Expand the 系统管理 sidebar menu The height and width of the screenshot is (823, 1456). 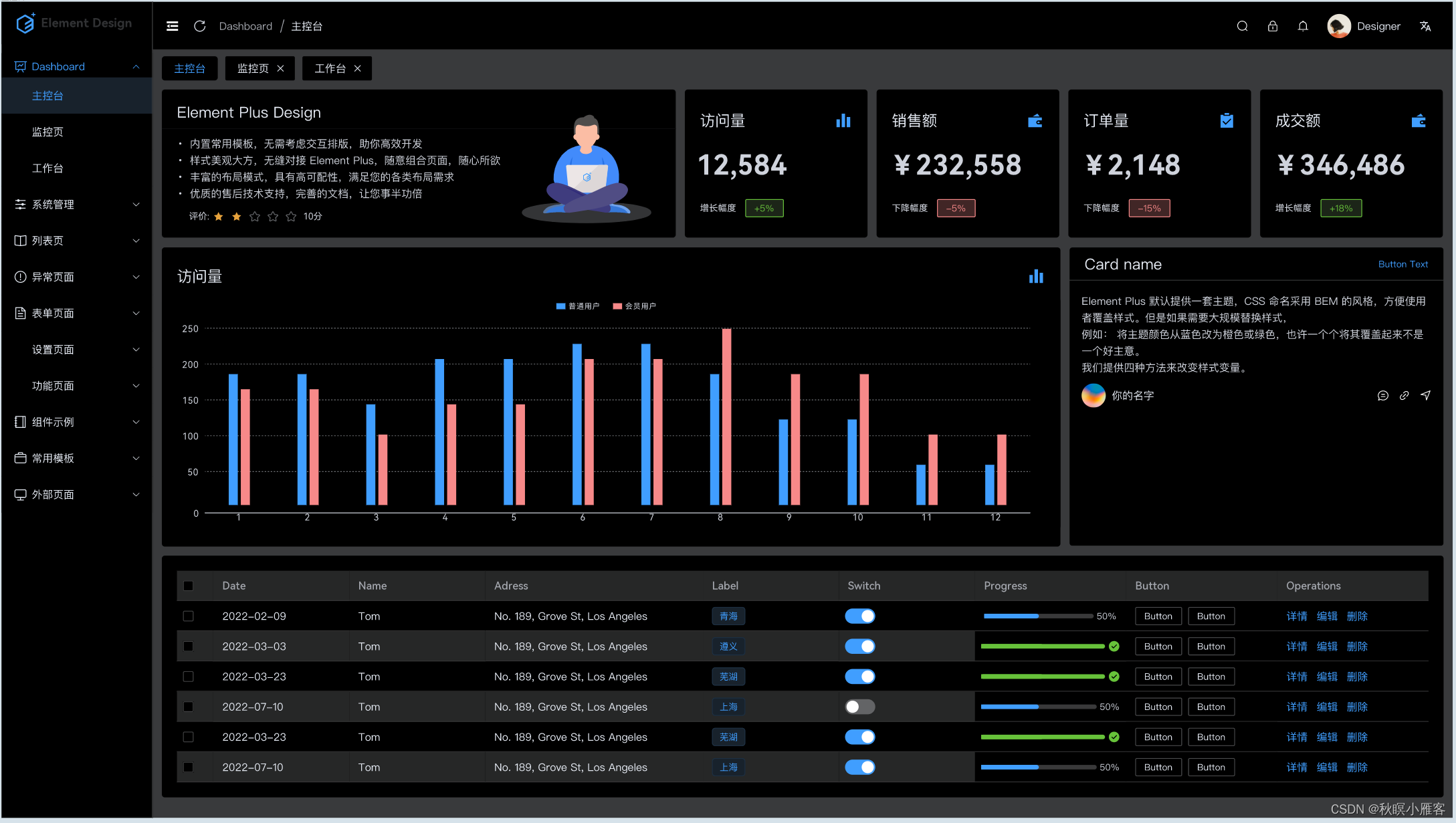(76, 205)
